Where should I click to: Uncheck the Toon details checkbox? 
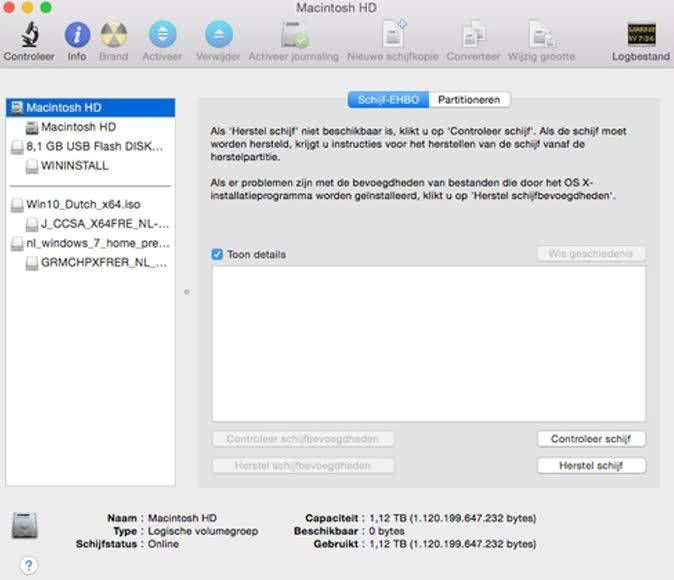coord(217,255)
